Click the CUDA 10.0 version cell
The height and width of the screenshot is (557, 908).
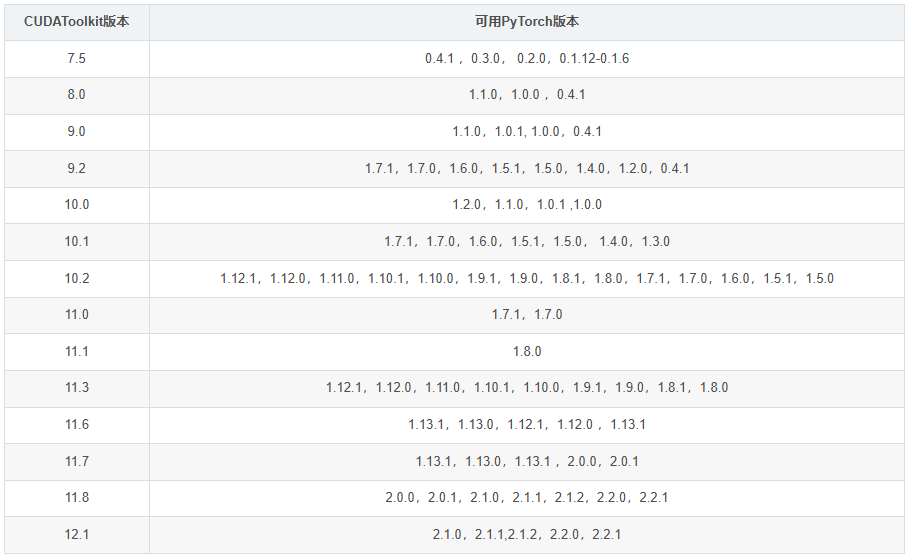click(77, 204)
